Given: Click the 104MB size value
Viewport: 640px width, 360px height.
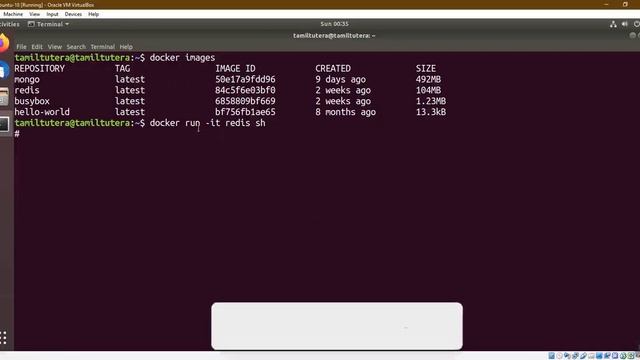Looking at the screenshot, I should [428, 90].
